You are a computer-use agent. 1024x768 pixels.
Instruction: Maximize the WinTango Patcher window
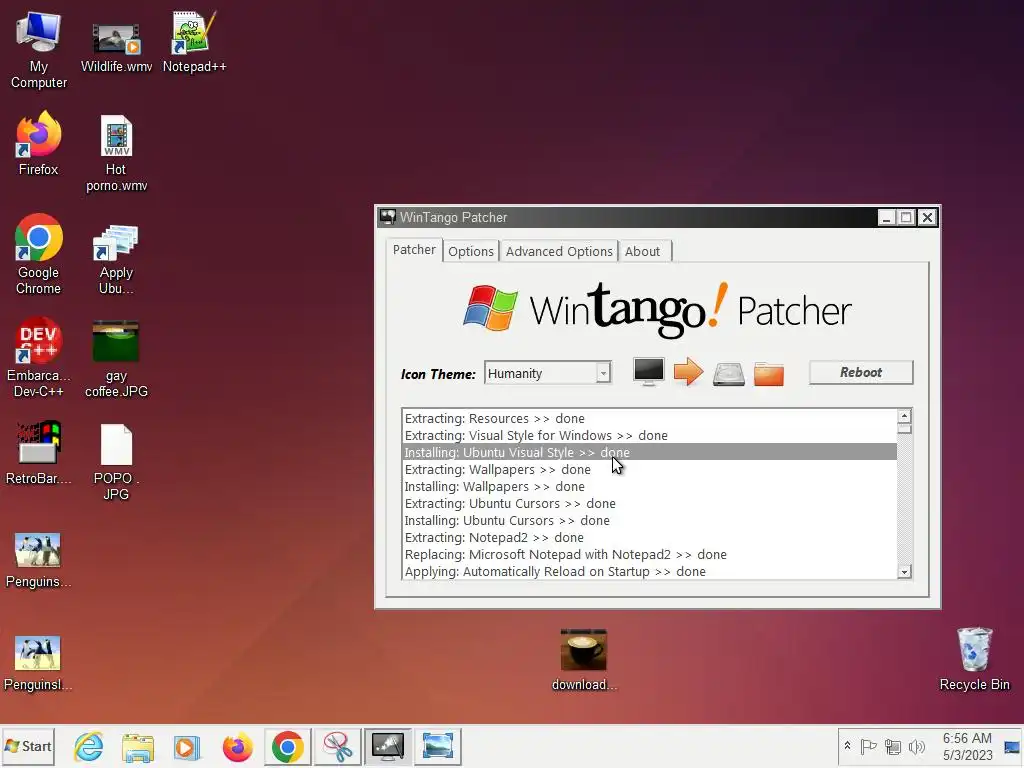pos(906,217)
